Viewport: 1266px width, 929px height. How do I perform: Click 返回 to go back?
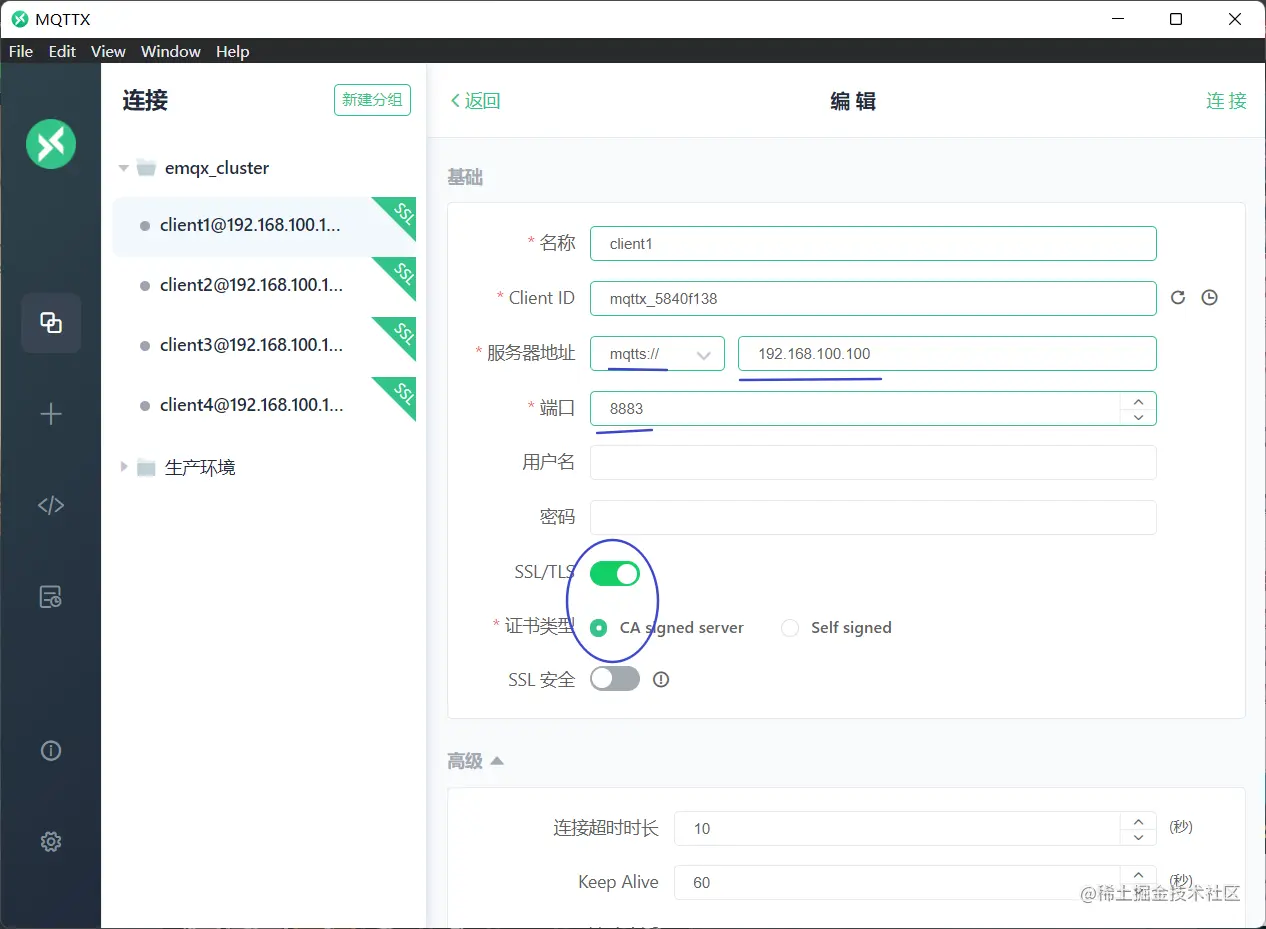[x=475, y=100]
